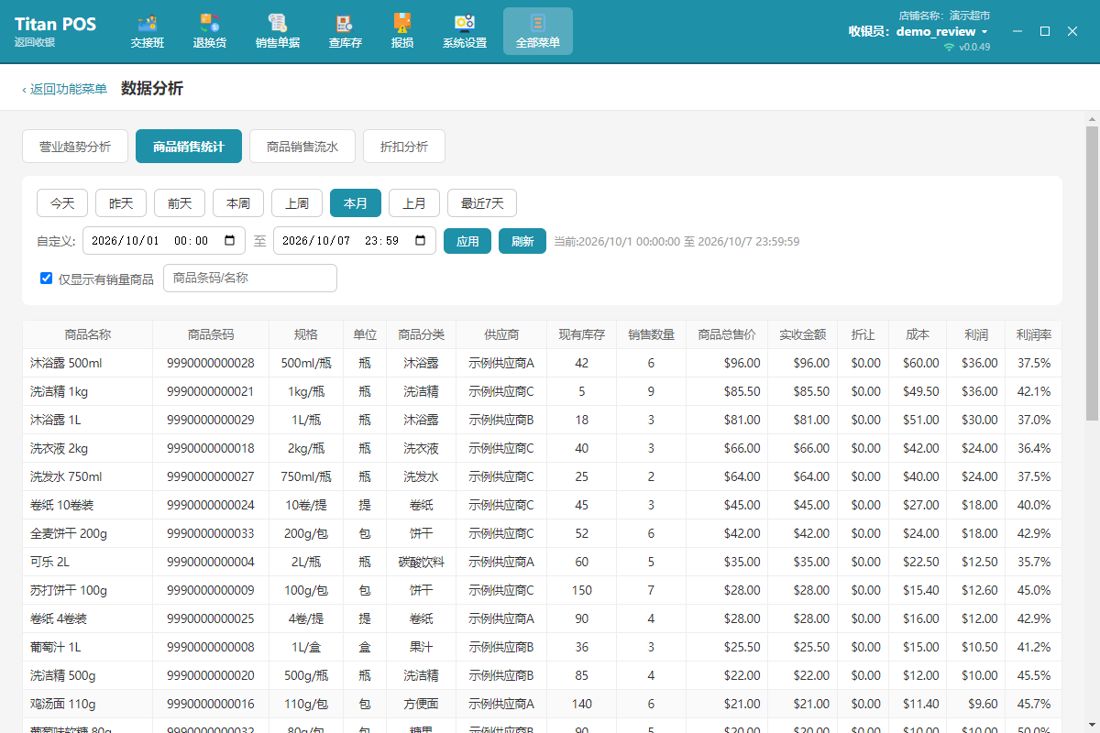Click the 现有库存 column header
1100x733 pixels.
(582, 335)
